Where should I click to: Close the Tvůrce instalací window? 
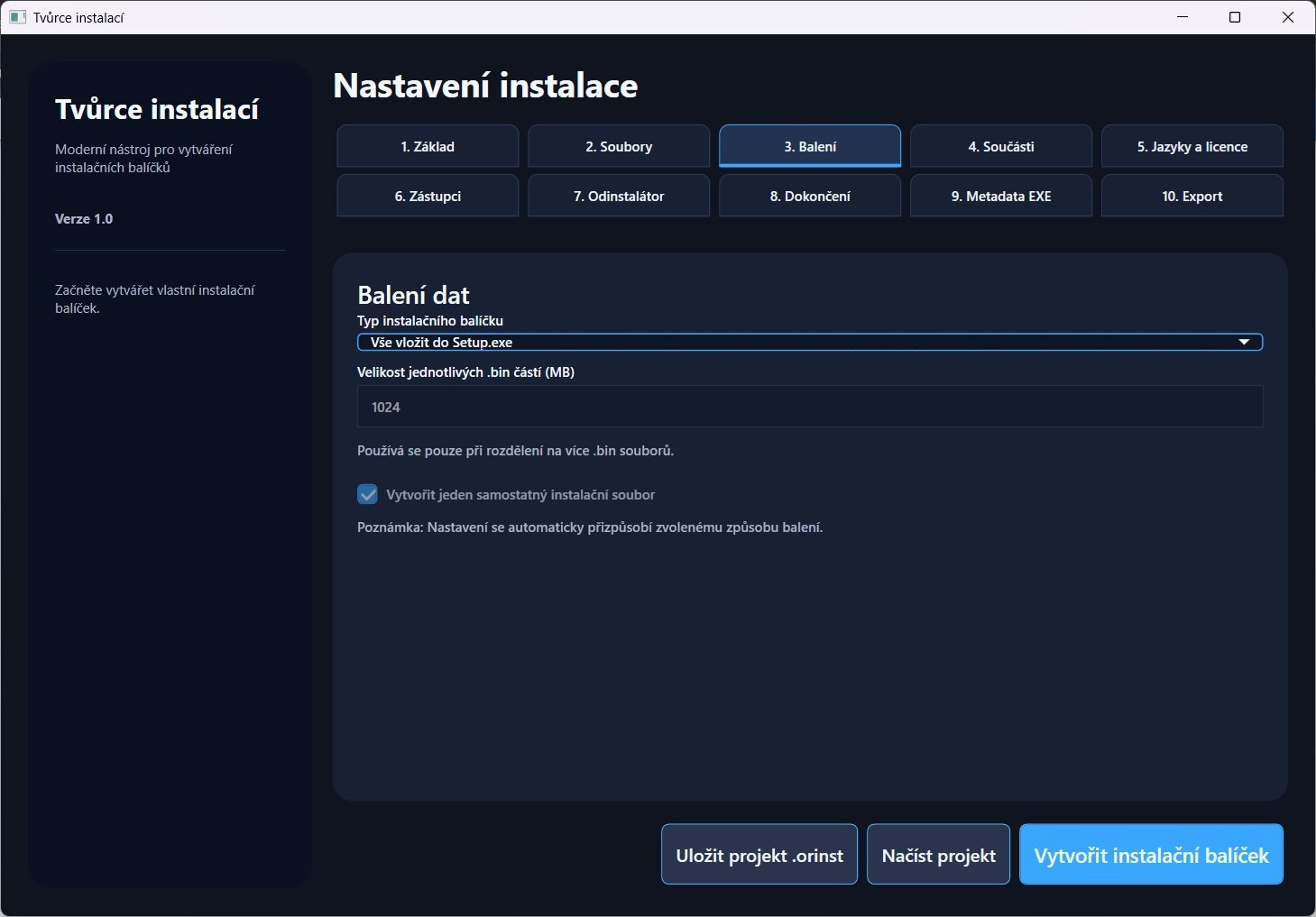1288,17
